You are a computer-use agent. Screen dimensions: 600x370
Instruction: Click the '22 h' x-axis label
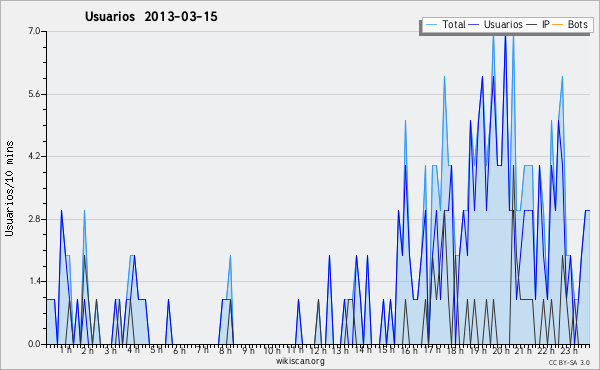(546, 350)
